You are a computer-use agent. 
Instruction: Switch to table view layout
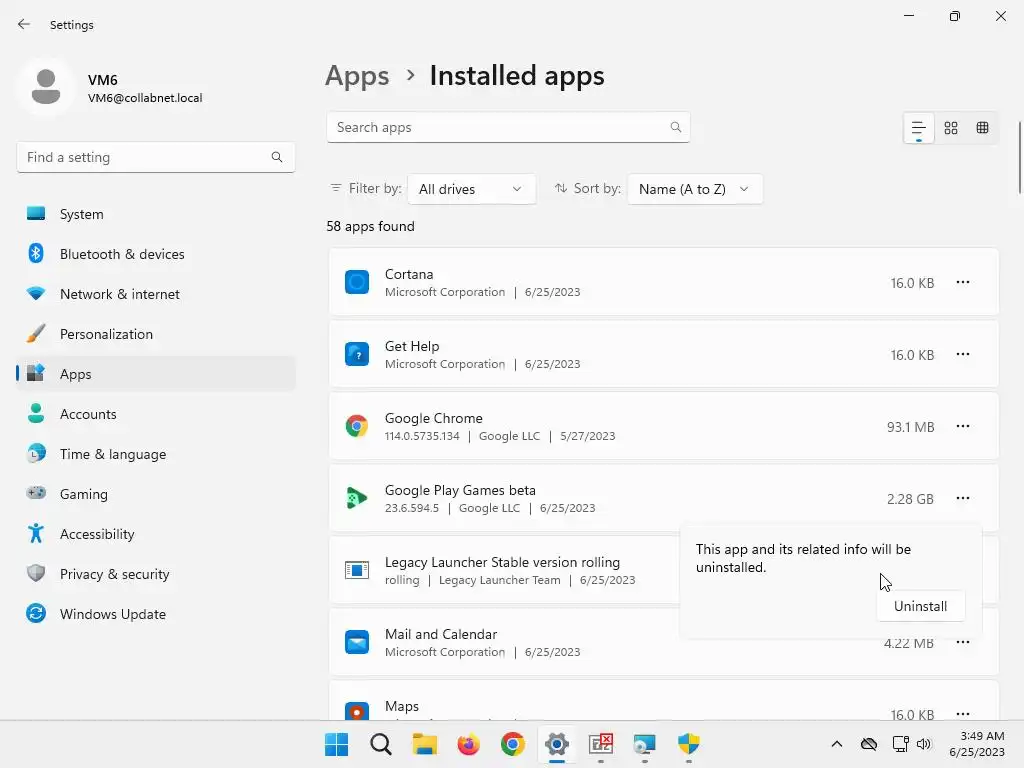(982, 128)
